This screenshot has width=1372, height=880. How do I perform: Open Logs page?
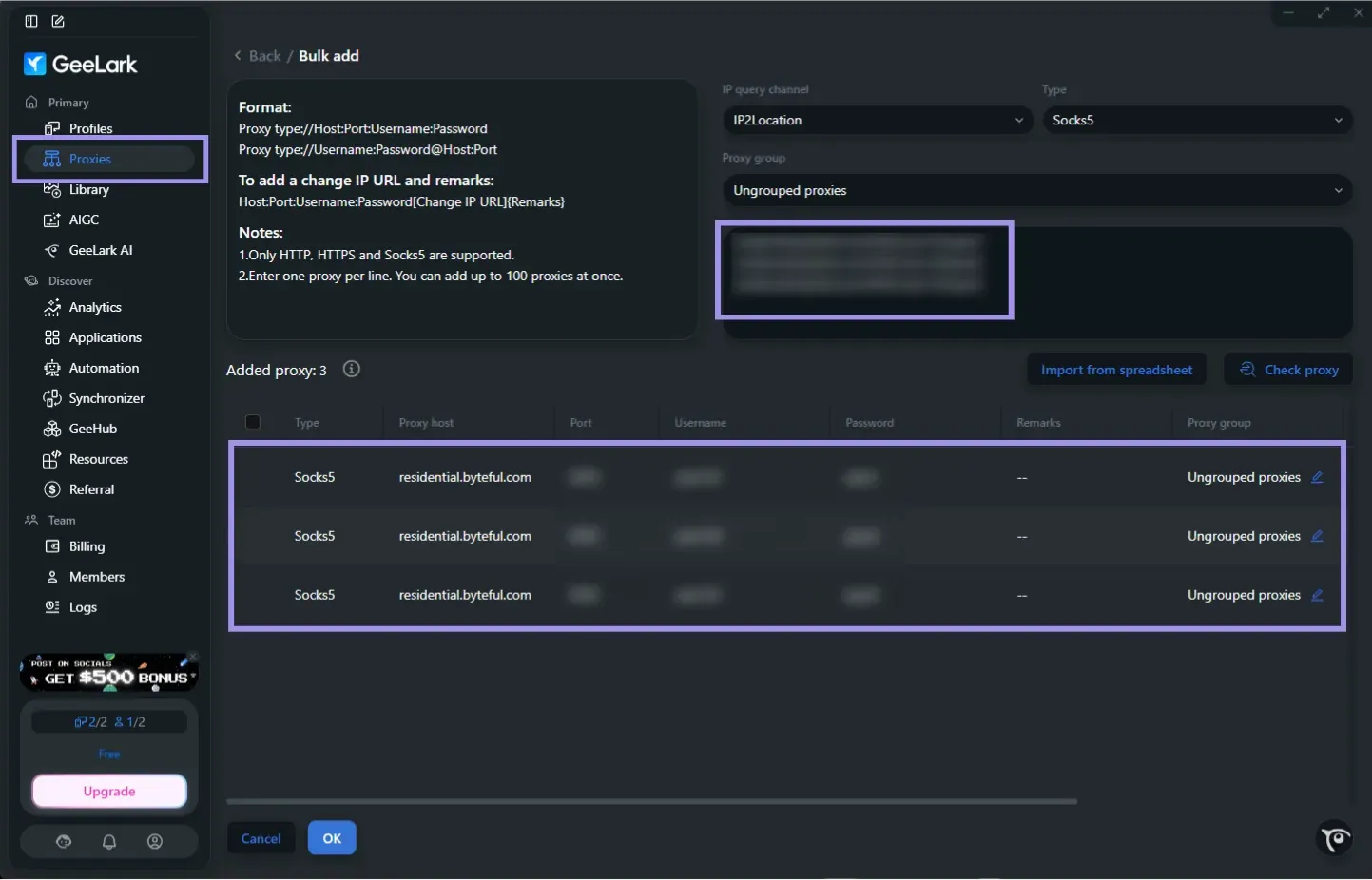click(x=83, y=607)
